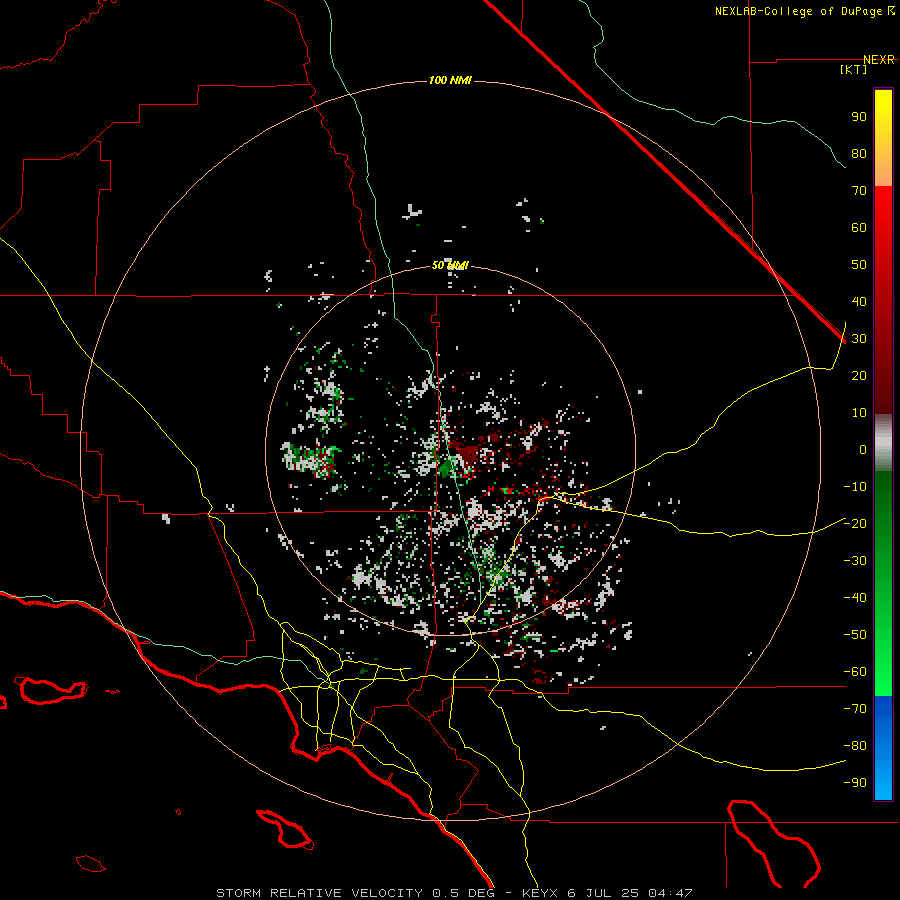Click the positive 80 scale value
The width and height of the screenshot is (900, 900).
(859, 154)
